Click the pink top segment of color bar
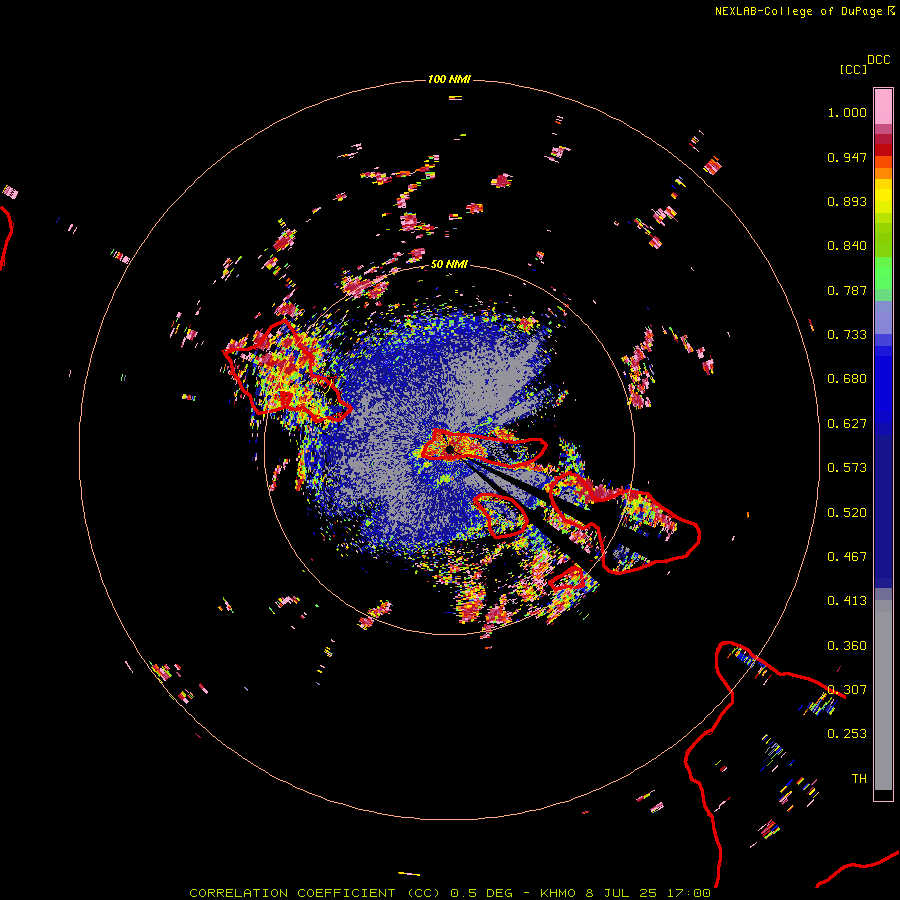 883,106
